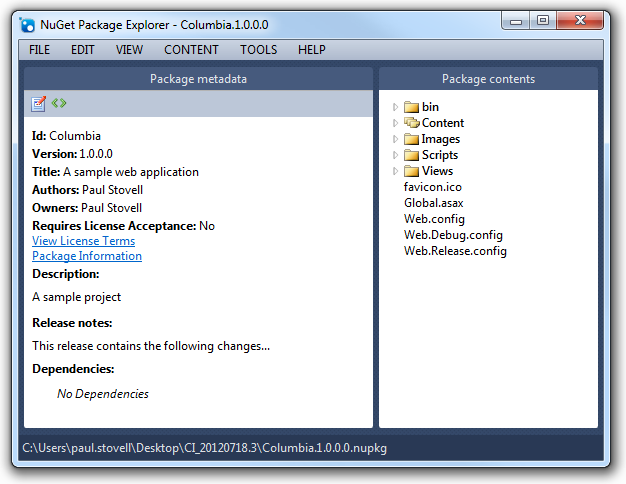Open the CONTENT menu

191,50
